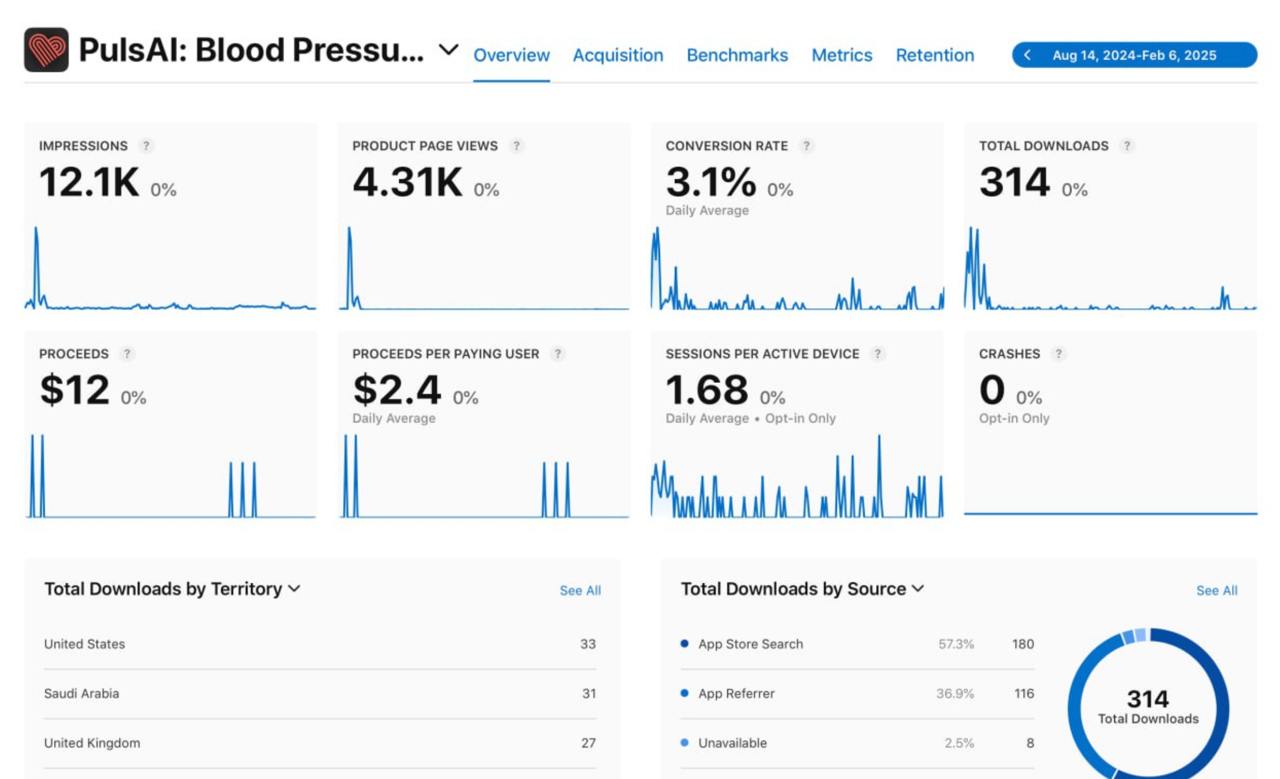Open the Proceeds help tooltip
The image size is (1280, 779).
[x=126, y=354]
